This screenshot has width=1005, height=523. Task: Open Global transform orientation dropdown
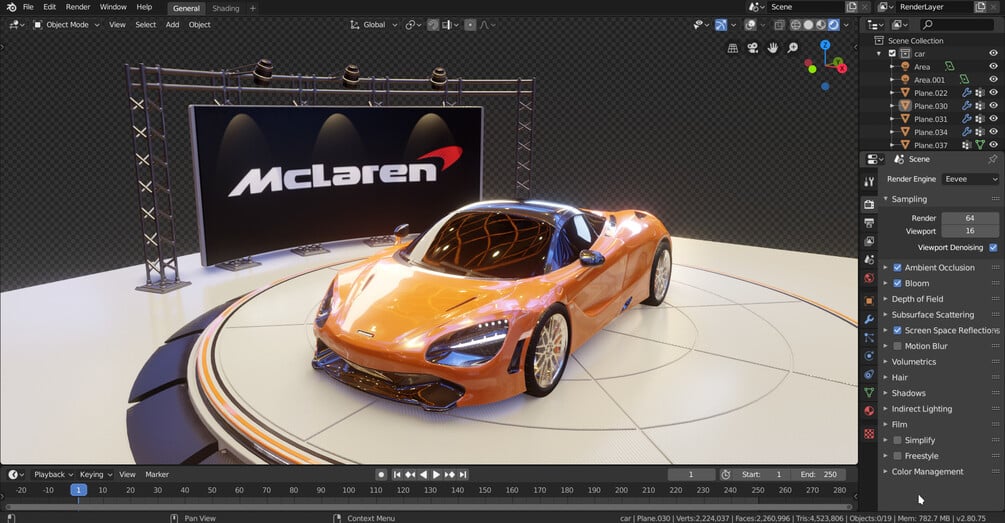pos(374,25)
